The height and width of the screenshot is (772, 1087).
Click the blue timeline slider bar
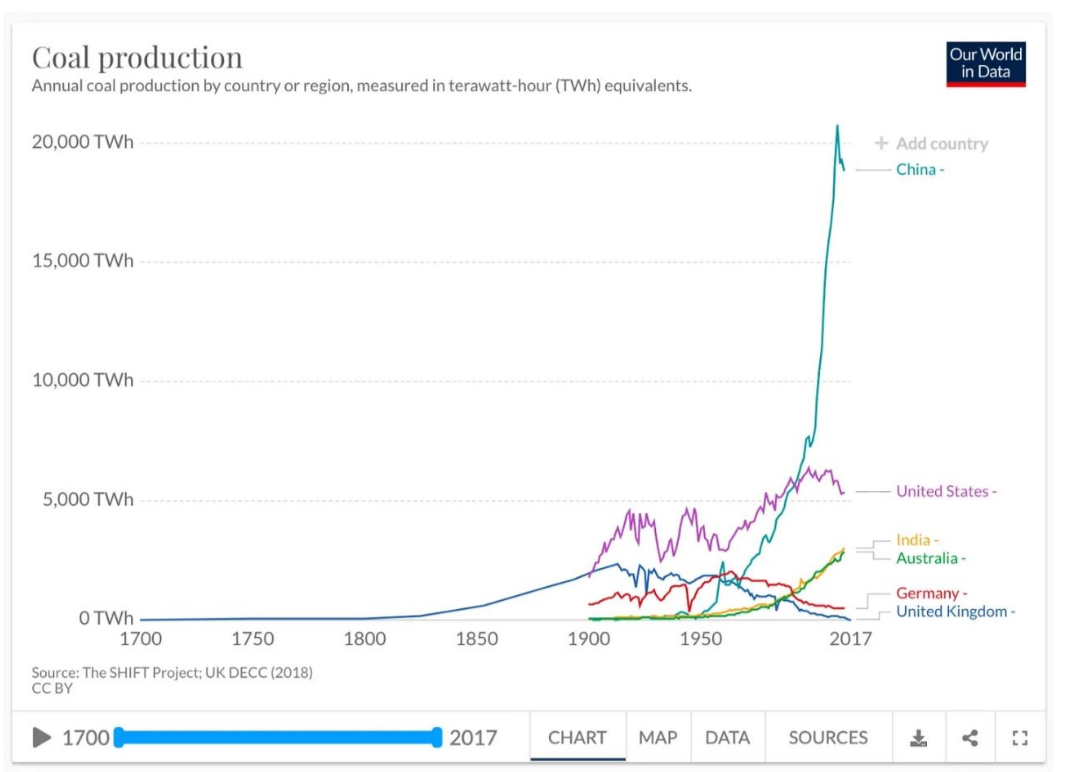(x=278, y=738)
